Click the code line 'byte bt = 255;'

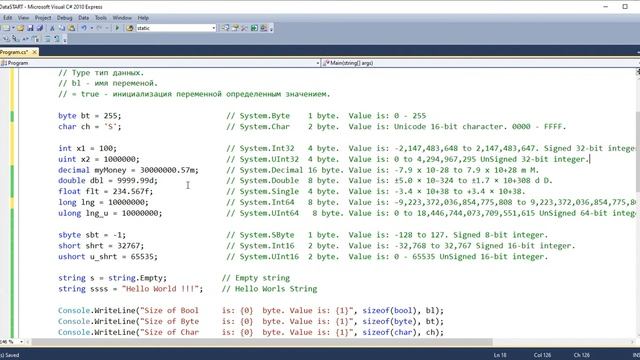coord(90,116)
